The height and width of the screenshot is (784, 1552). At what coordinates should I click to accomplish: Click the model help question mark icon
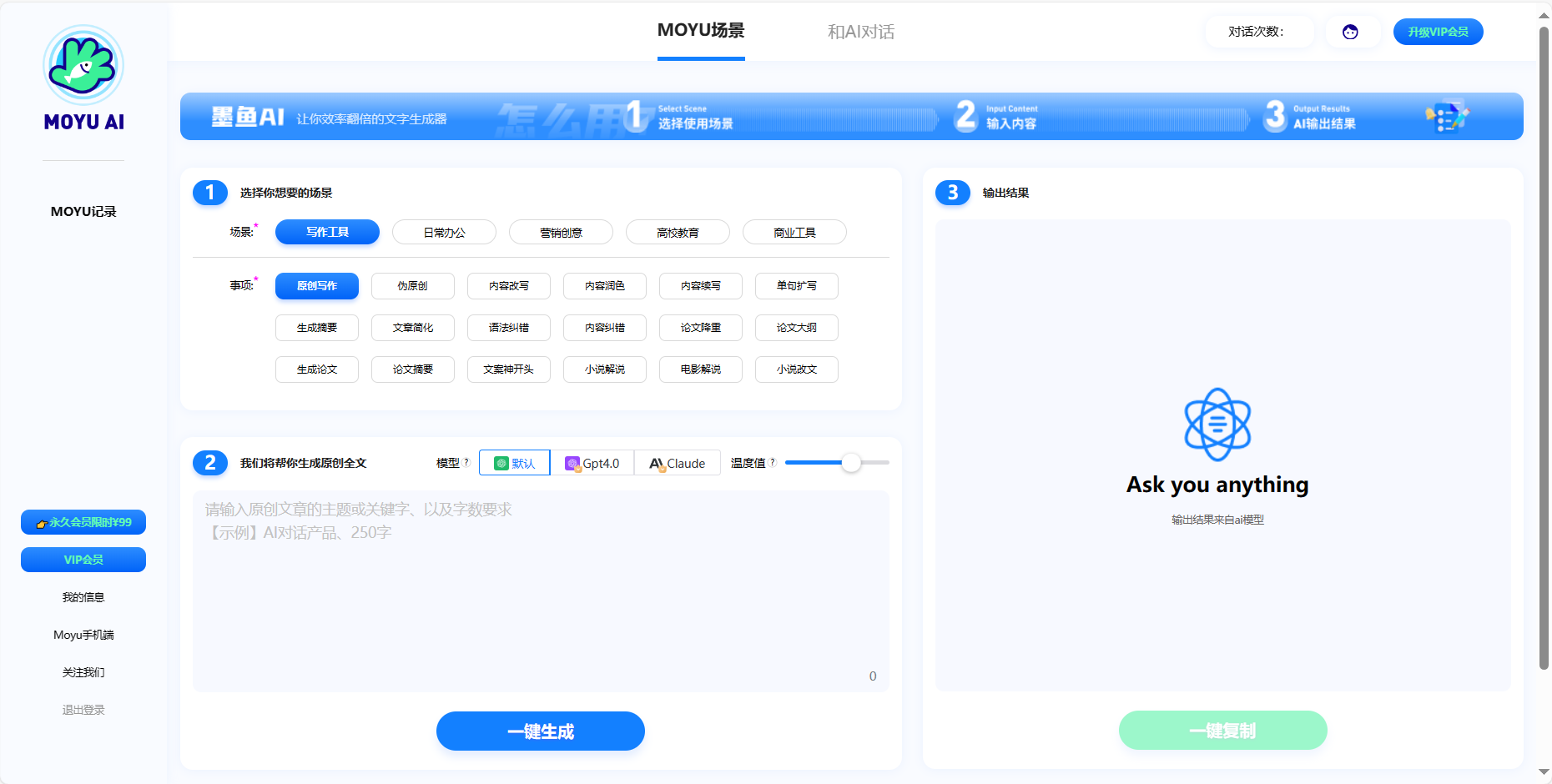(x=466, y=462)
